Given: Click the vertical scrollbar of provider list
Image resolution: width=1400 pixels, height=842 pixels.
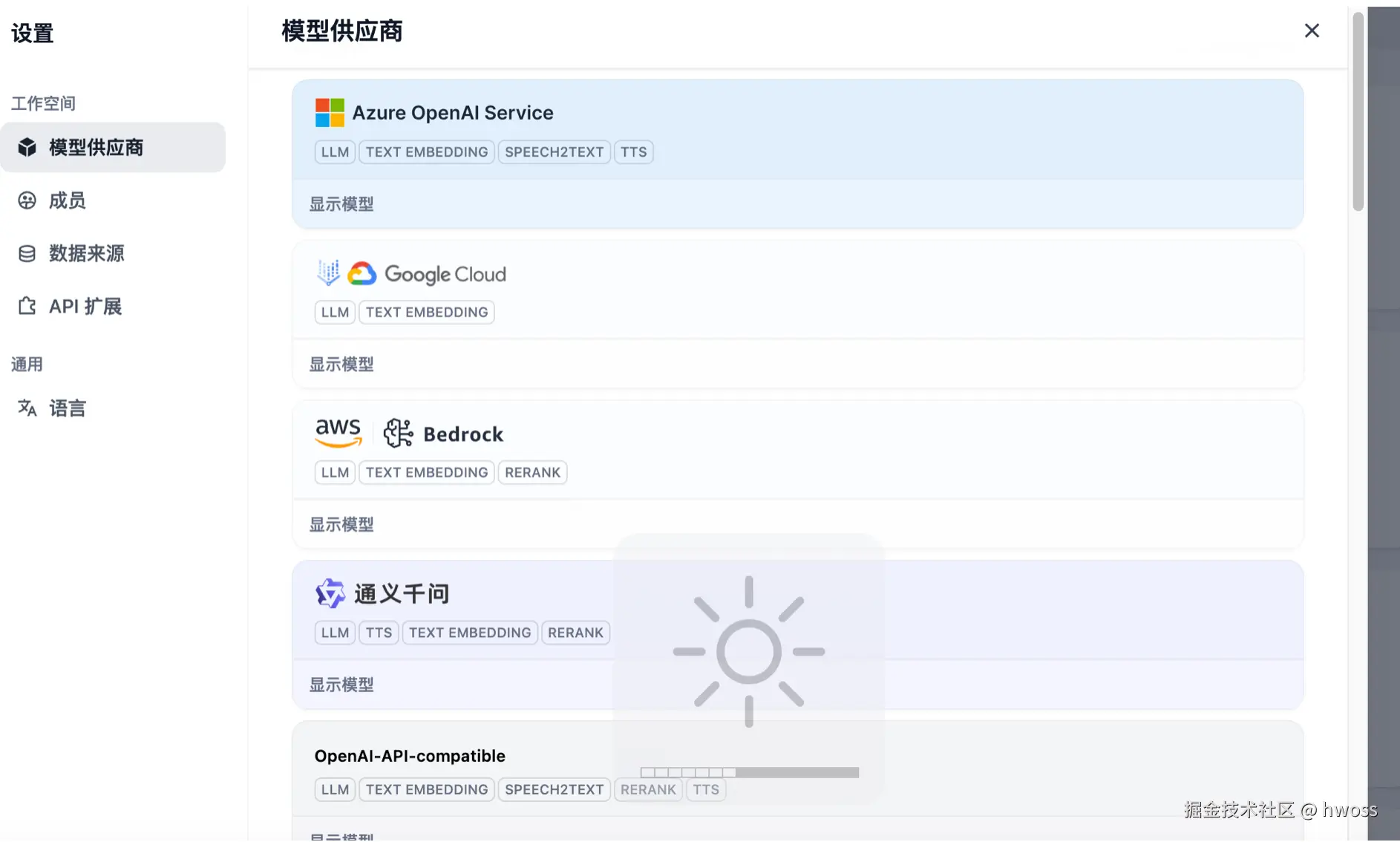Looking at the screenshot, I should (x=1358, y=111).
